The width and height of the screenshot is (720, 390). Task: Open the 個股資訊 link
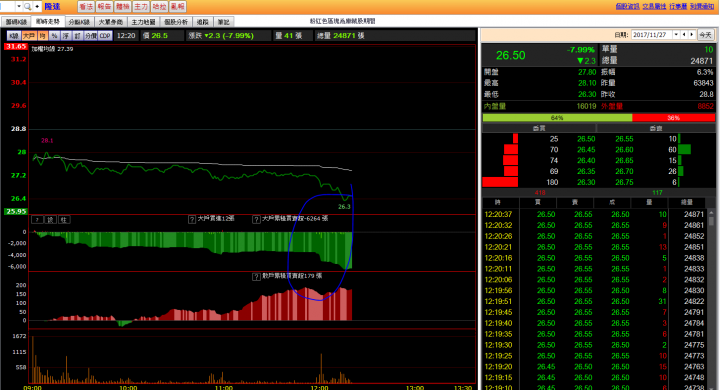click(627, 6)
